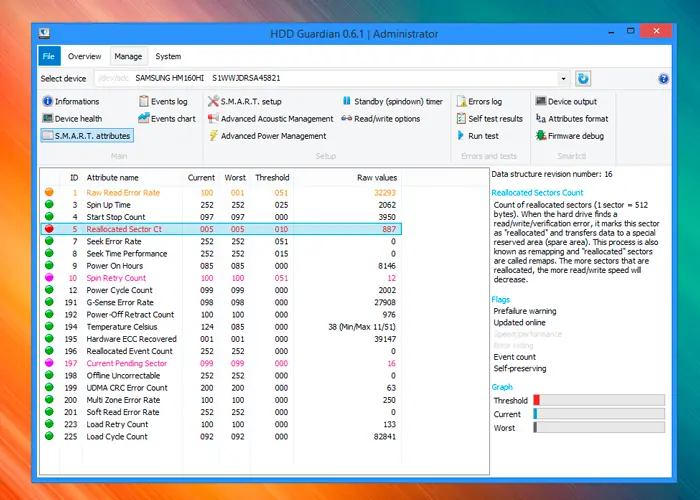Switch to the Overview tab

click(84, 56)
